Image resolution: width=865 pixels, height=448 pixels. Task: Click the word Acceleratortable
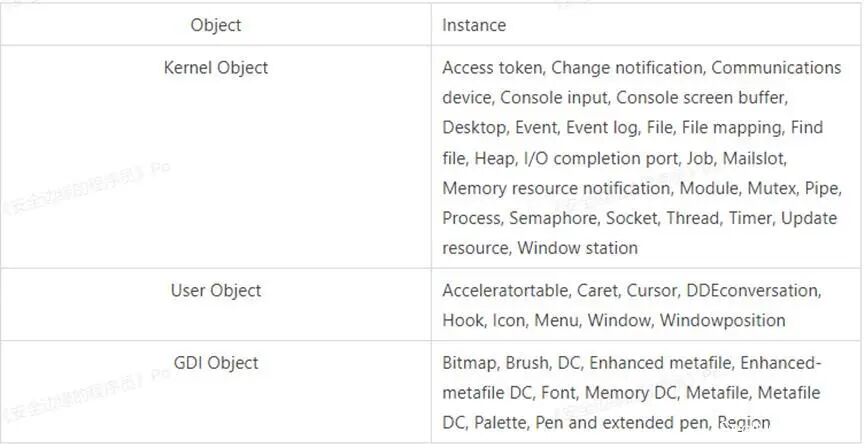coord(505,291)
